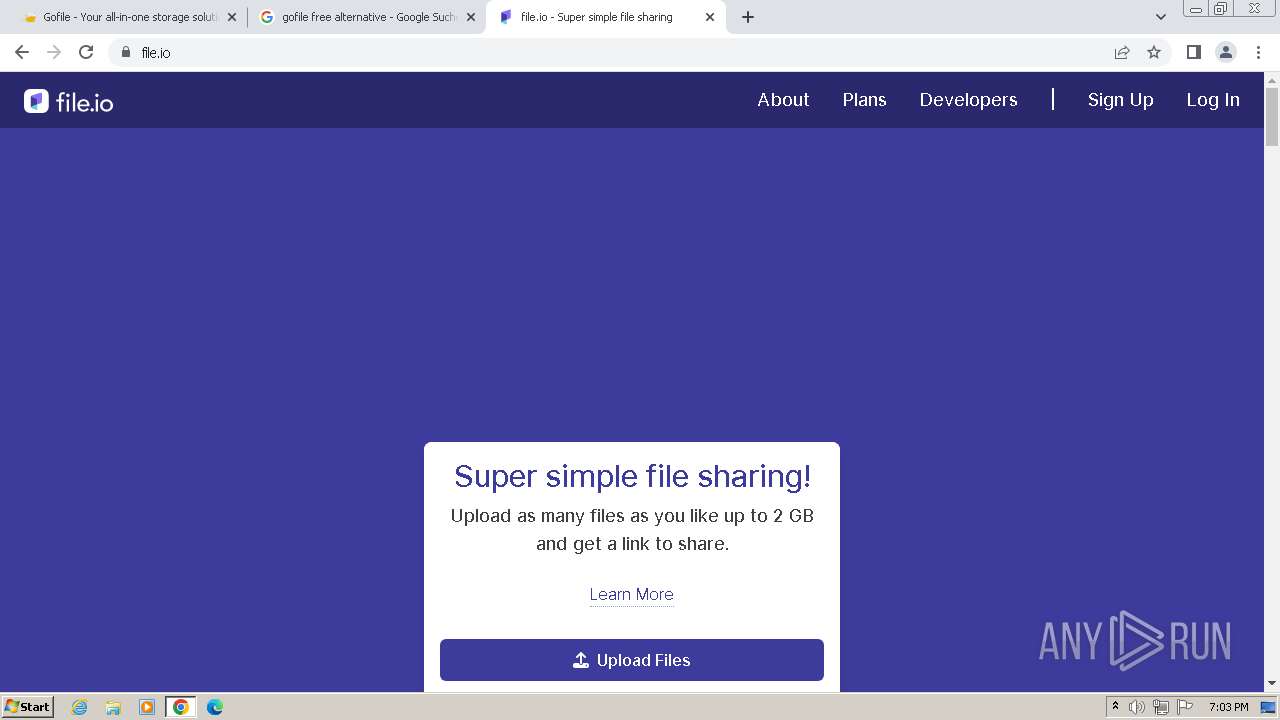Close the file.io tab
Image resolution: width=1280 pixels, height=720 pixels.
tap(710, 17)
